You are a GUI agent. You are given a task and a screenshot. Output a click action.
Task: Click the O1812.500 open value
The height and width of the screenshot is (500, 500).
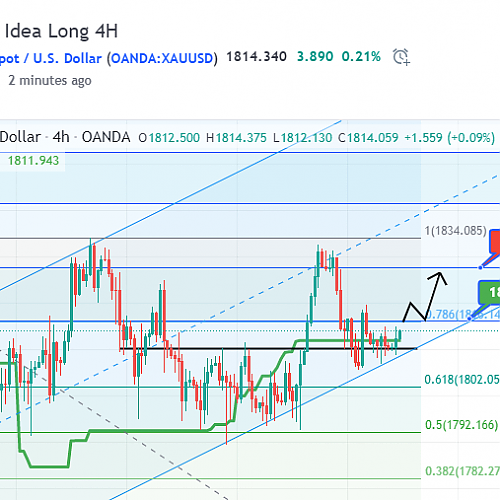click(x=169, y=138)
